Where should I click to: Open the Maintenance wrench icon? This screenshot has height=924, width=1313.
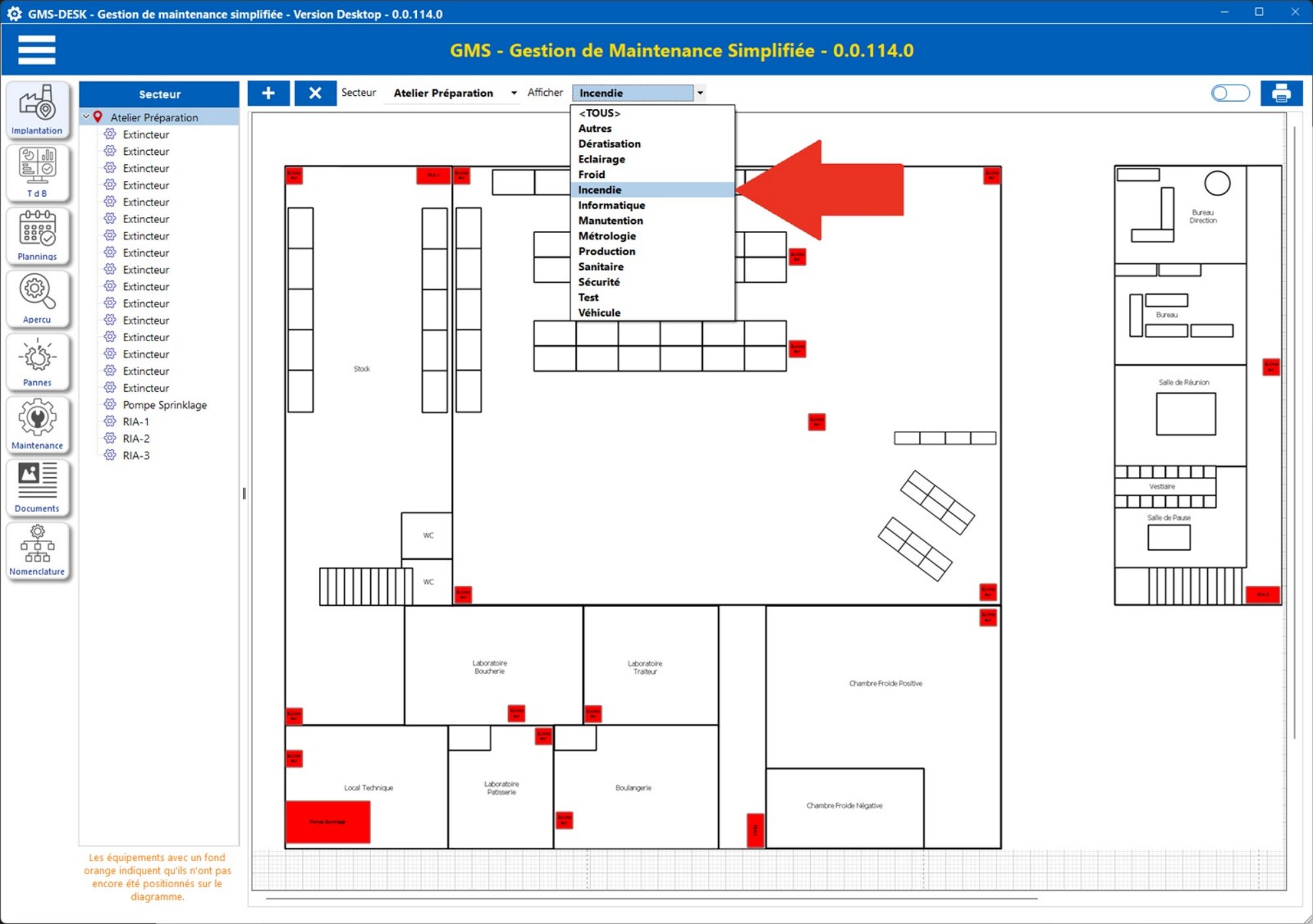(x=37, y=424)
